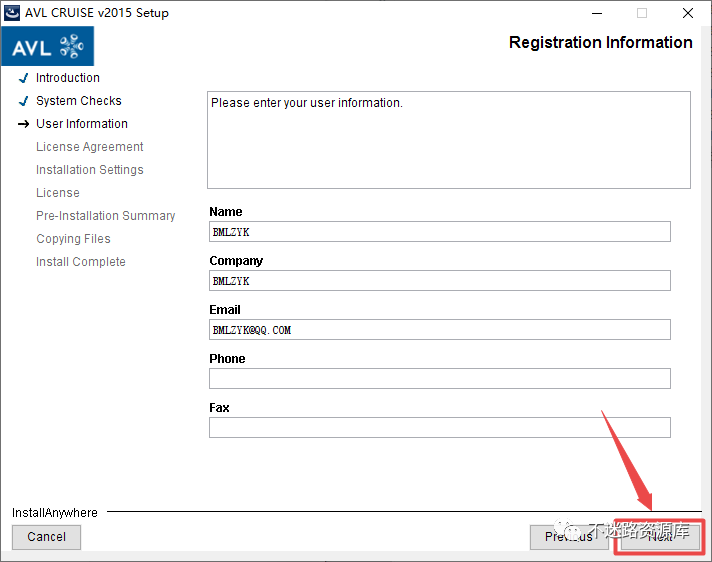Click the License step in sidebar
The width and height of the screenshot is (712, 562).
58,193
